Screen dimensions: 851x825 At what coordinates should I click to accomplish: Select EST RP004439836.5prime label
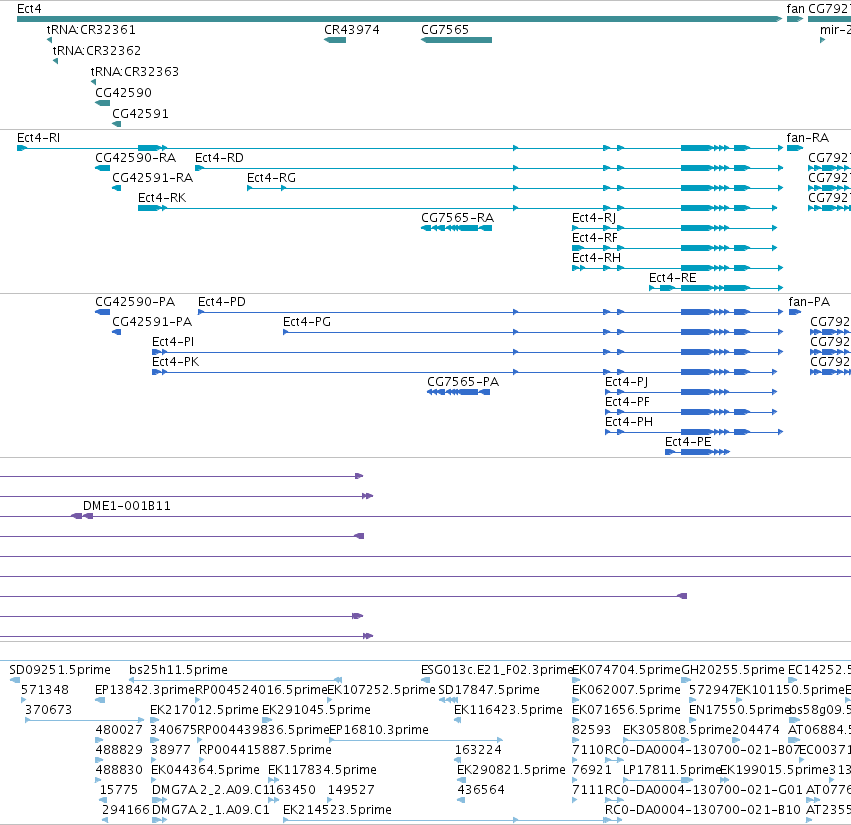[263, 730]
